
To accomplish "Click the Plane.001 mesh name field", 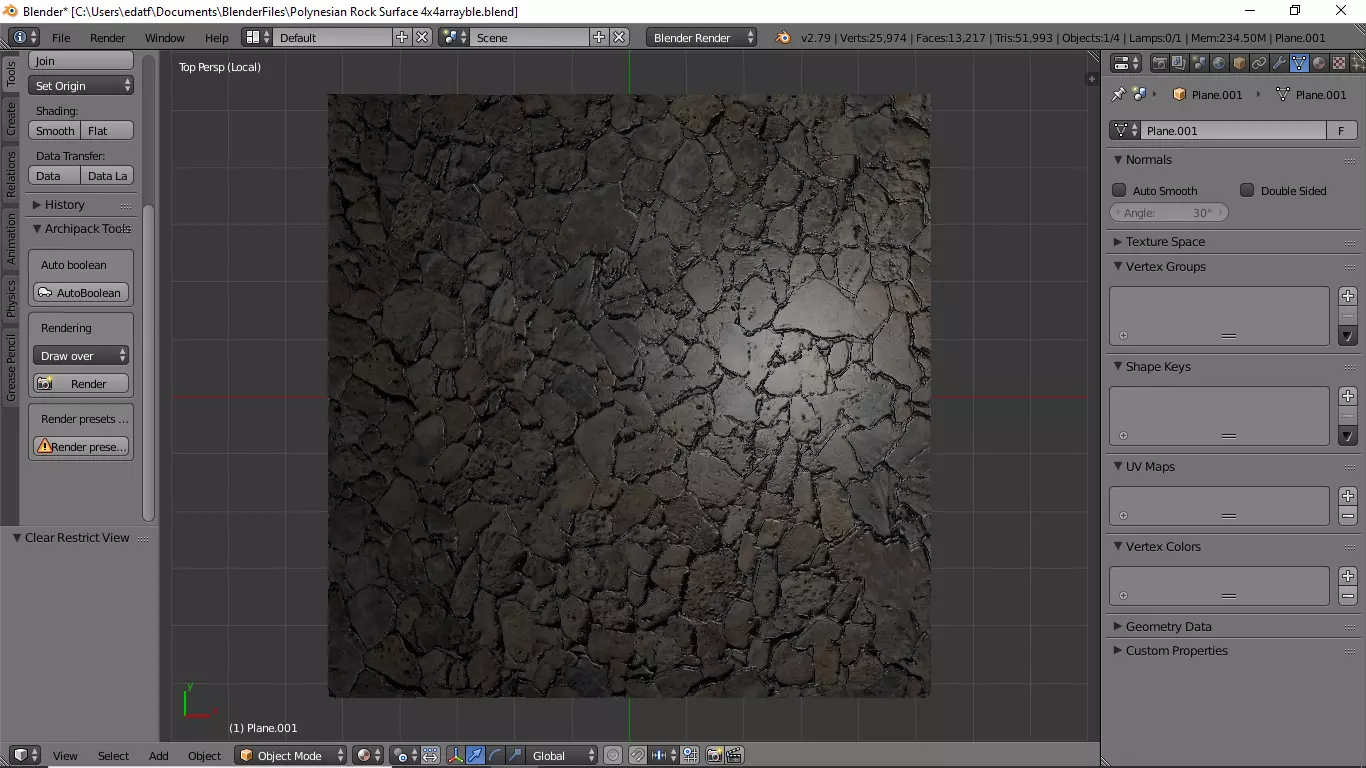I will (1233, 131).
